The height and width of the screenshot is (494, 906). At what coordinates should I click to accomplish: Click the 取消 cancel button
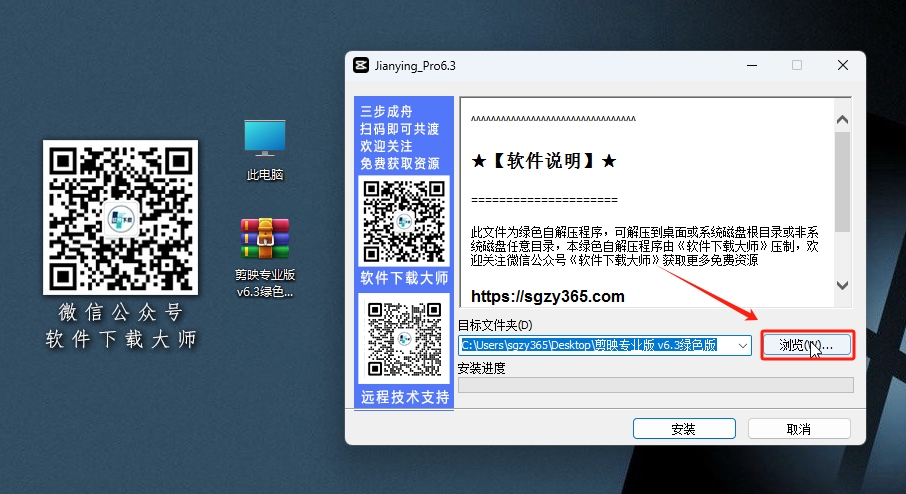click(x=799, y=429)
